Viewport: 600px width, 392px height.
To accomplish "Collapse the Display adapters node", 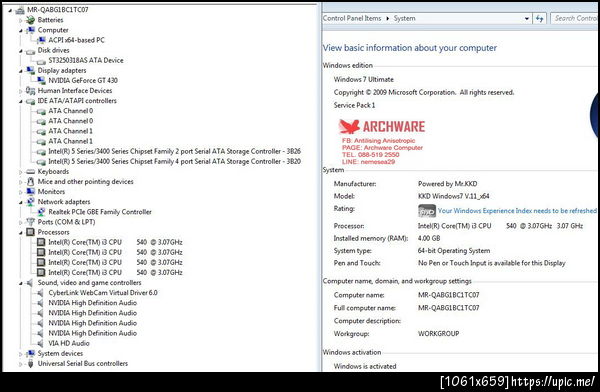I will [x=21, y=71].
